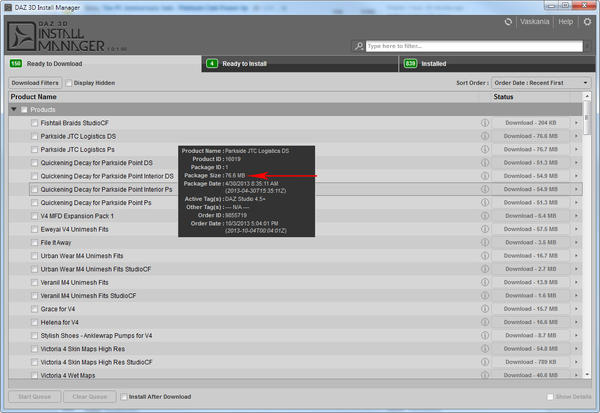Screen dimensions: 600x413
Task: Switch to the Ready to Install tab
Action: click(x=300, y=64)
